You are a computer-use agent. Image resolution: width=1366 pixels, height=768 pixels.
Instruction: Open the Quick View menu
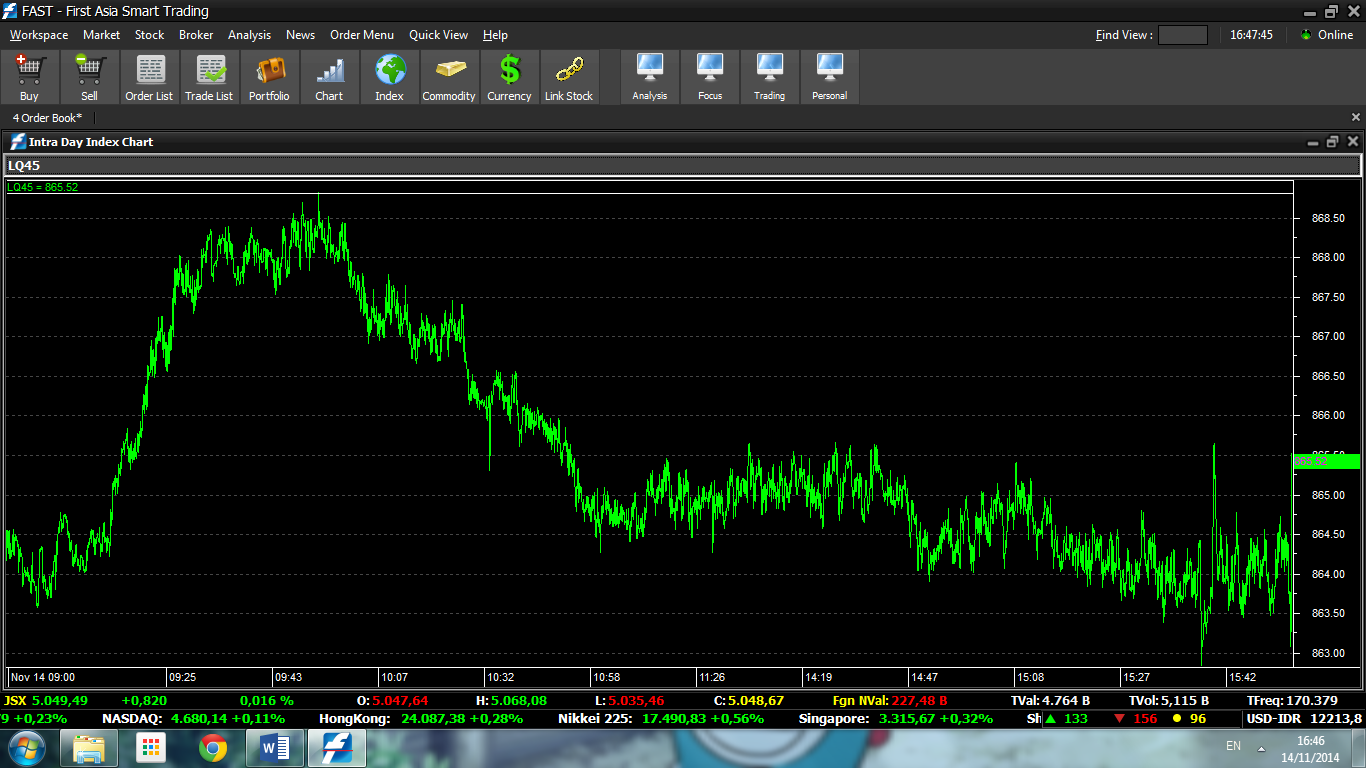[x=438, y=35]
